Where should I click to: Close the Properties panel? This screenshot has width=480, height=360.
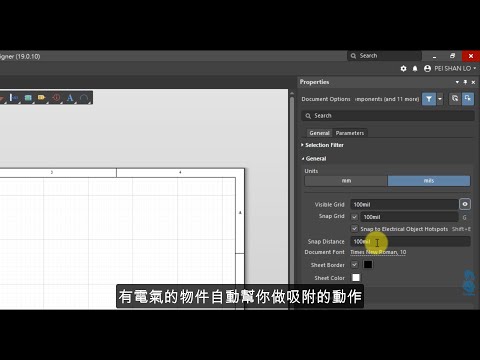[473, 82]
